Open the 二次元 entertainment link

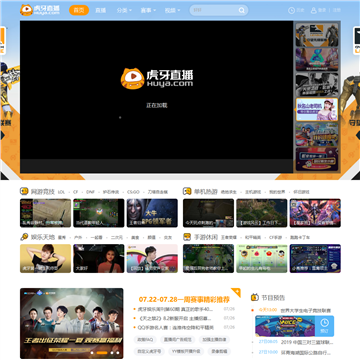117,238
